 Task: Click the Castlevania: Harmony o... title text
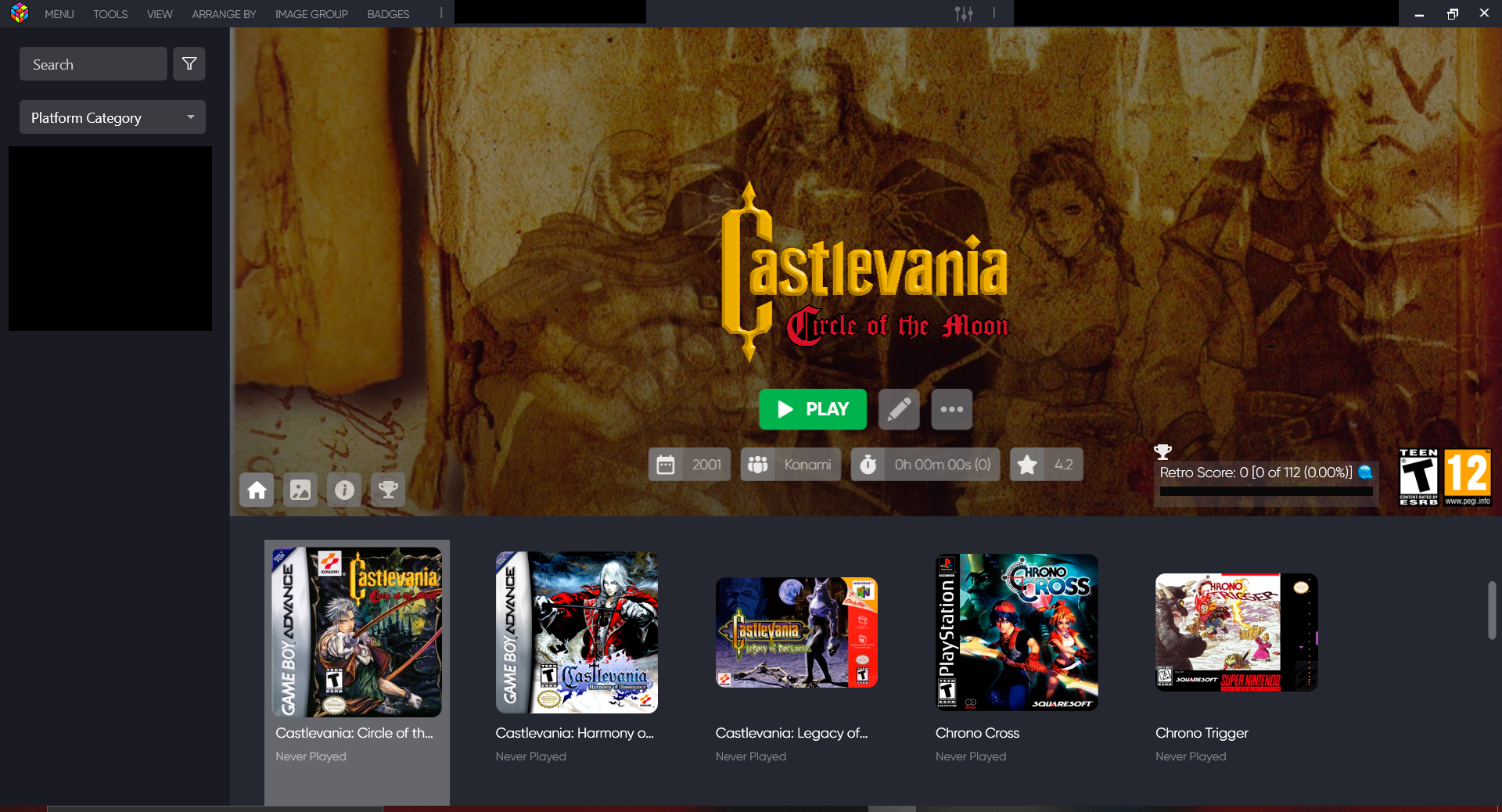[x=574, y=733]
